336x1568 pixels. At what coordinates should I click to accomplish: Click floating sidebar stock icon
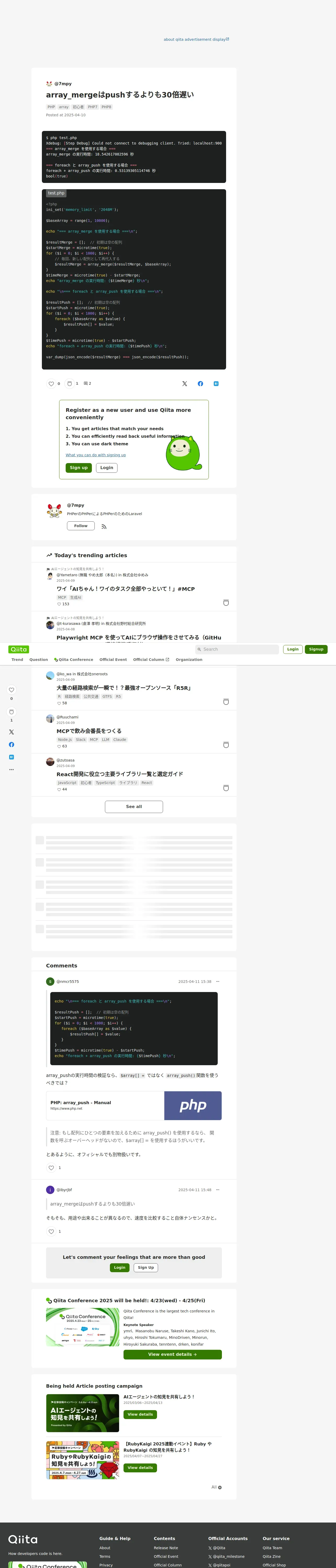point(11,712)
